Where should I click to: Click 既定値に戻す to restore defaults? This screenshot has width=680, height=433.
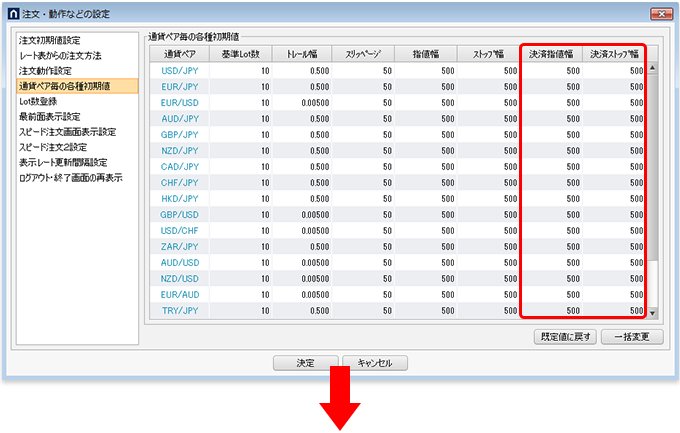pyautogui.click(x=564, y=338)
